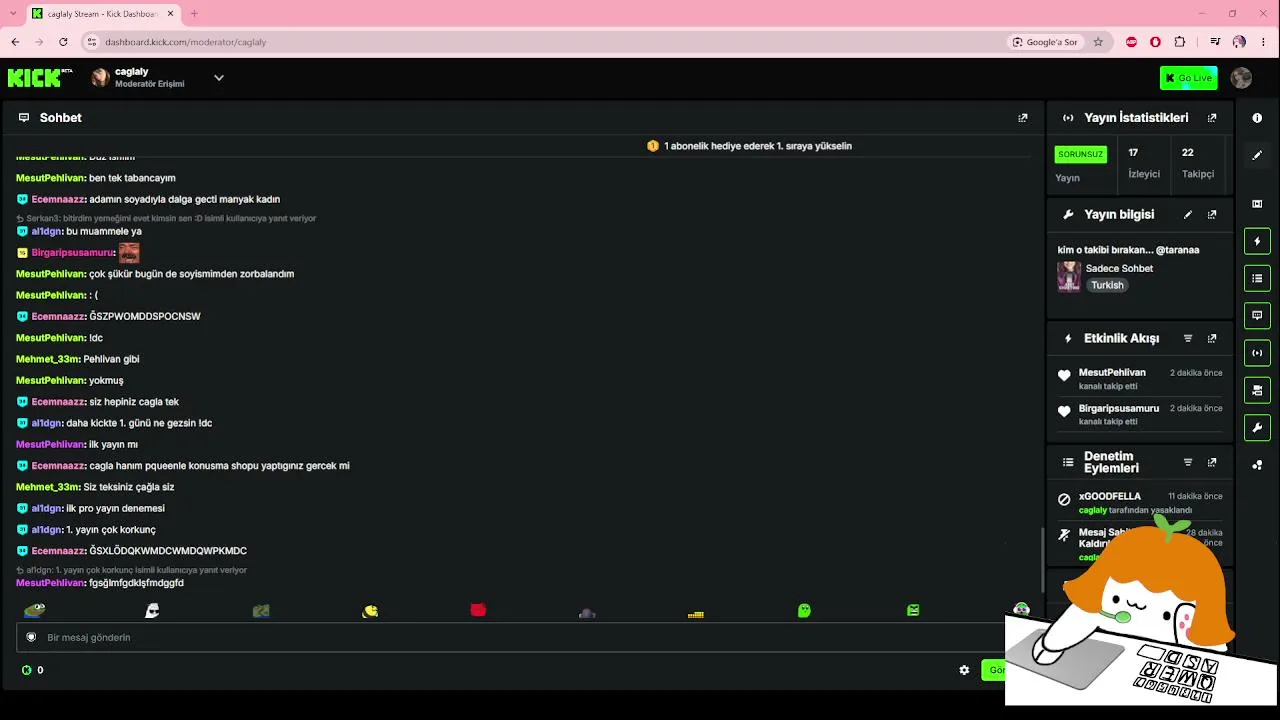The image size is (1280, 720).
Task: Pick the yellow bar-shaped quick emote
Action: click(x=696, y=613)
